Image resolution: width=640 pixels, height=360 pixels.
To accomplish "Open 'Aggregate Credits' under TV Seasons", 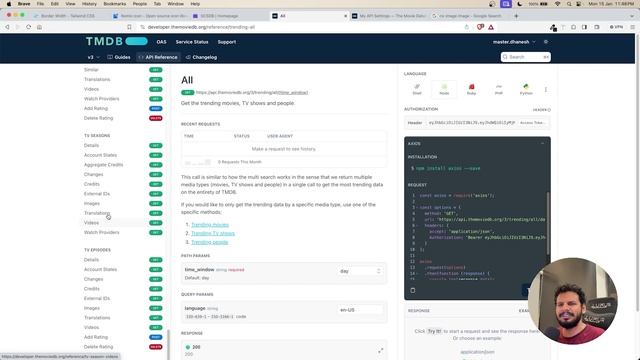I will coord(103,164).
